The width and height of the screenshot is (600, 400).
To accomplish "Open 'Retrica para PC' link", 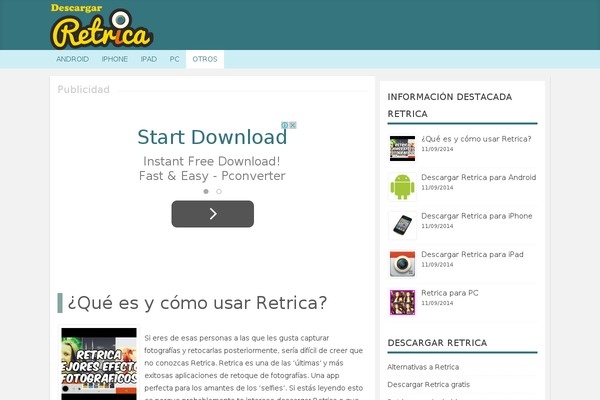I will (x=450, y=293).
